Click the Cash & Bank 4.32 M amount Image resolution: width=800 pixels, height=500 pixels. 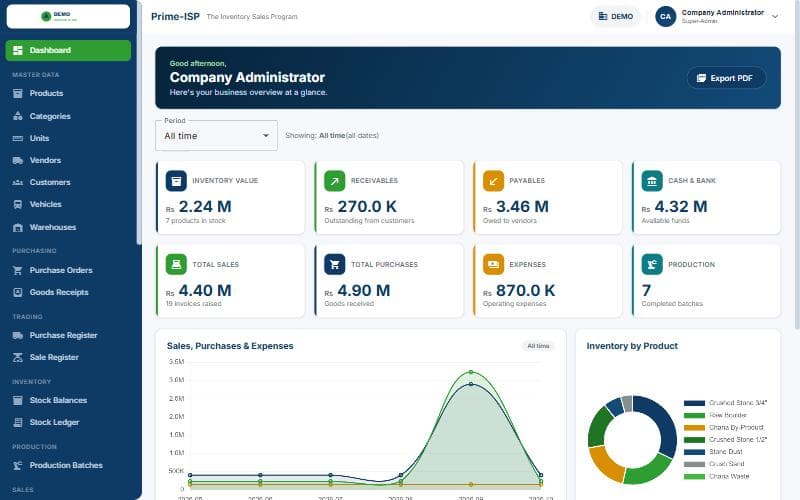pos(681,207)
